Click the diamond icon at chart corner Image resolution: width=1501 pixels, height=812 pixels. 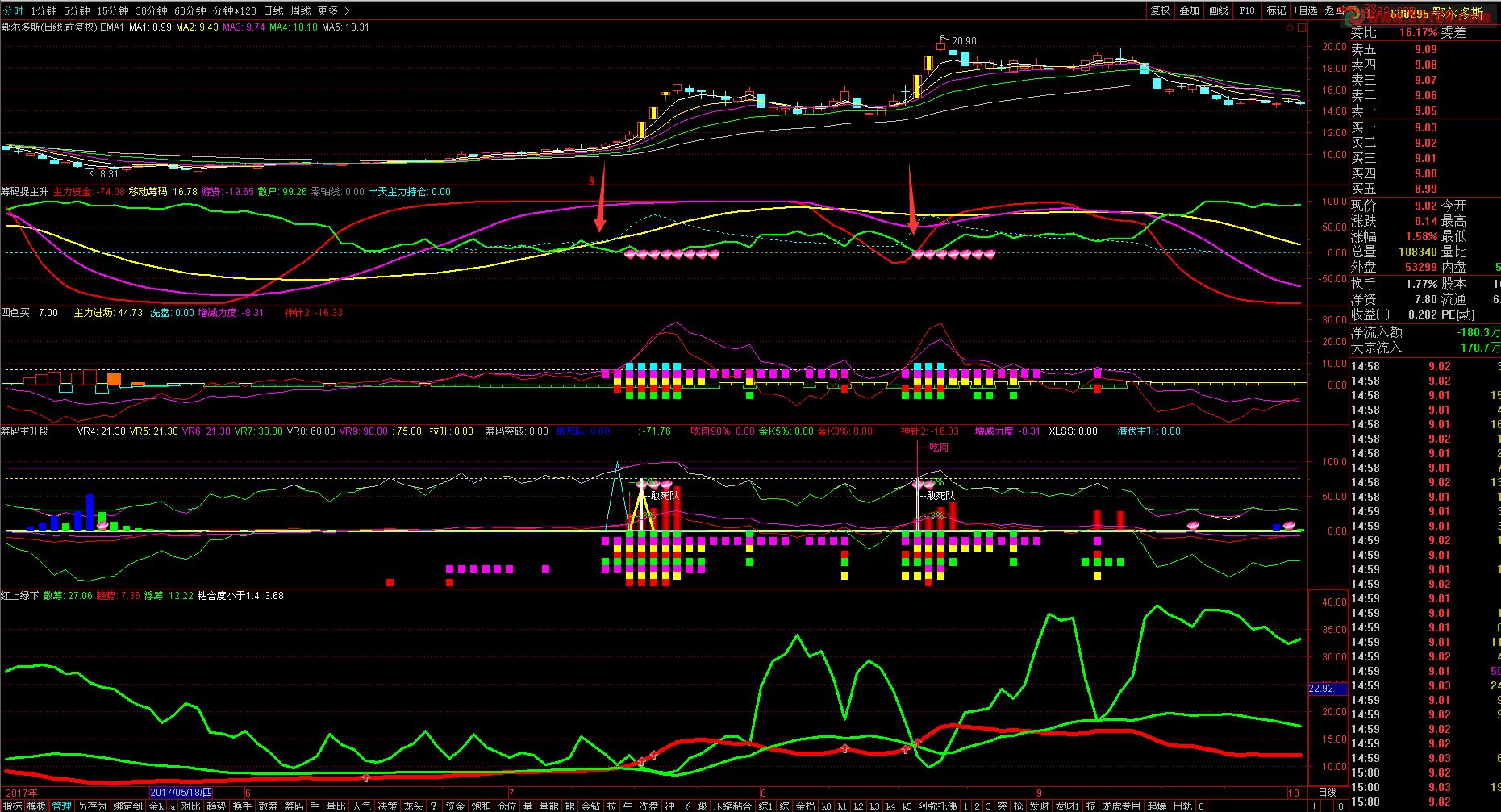1290,27
